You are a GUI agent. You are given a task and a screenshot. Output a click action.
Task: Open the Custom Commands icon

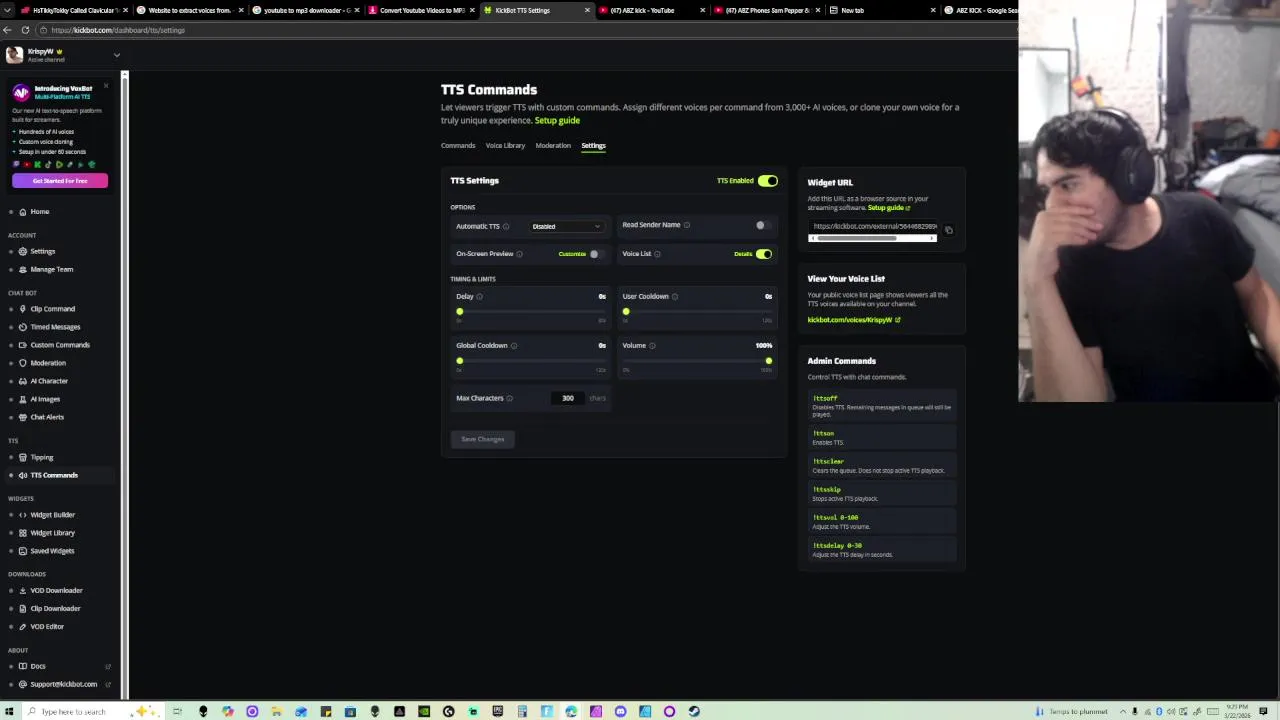coord(23,345)
